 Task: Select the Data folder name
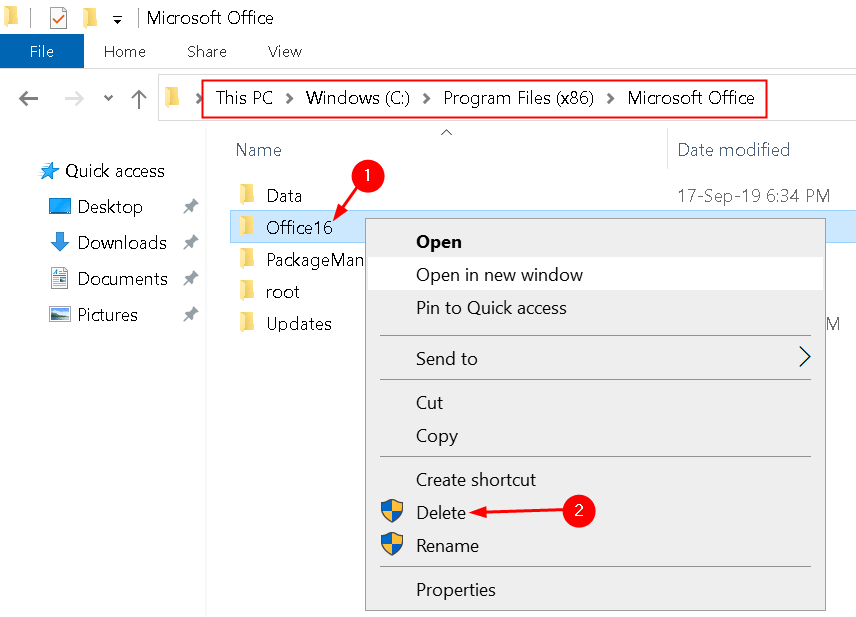point(284,196)
